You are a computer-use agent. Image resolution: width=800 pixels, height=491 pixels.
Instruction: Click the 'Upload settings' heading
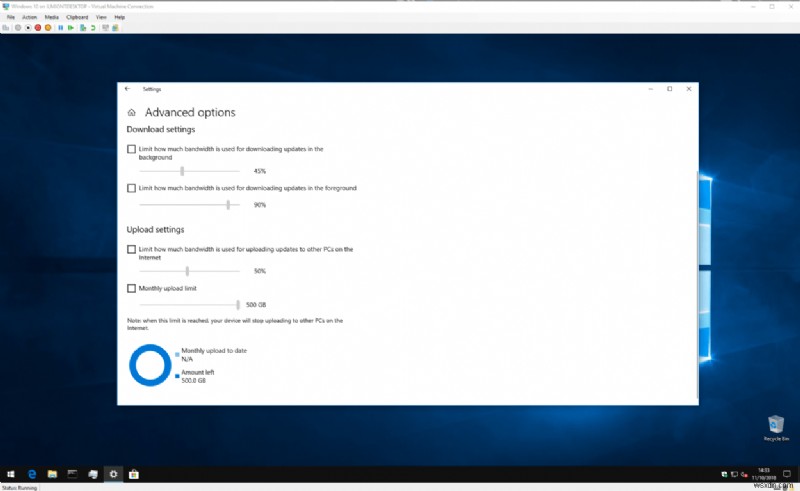point(155,230)
